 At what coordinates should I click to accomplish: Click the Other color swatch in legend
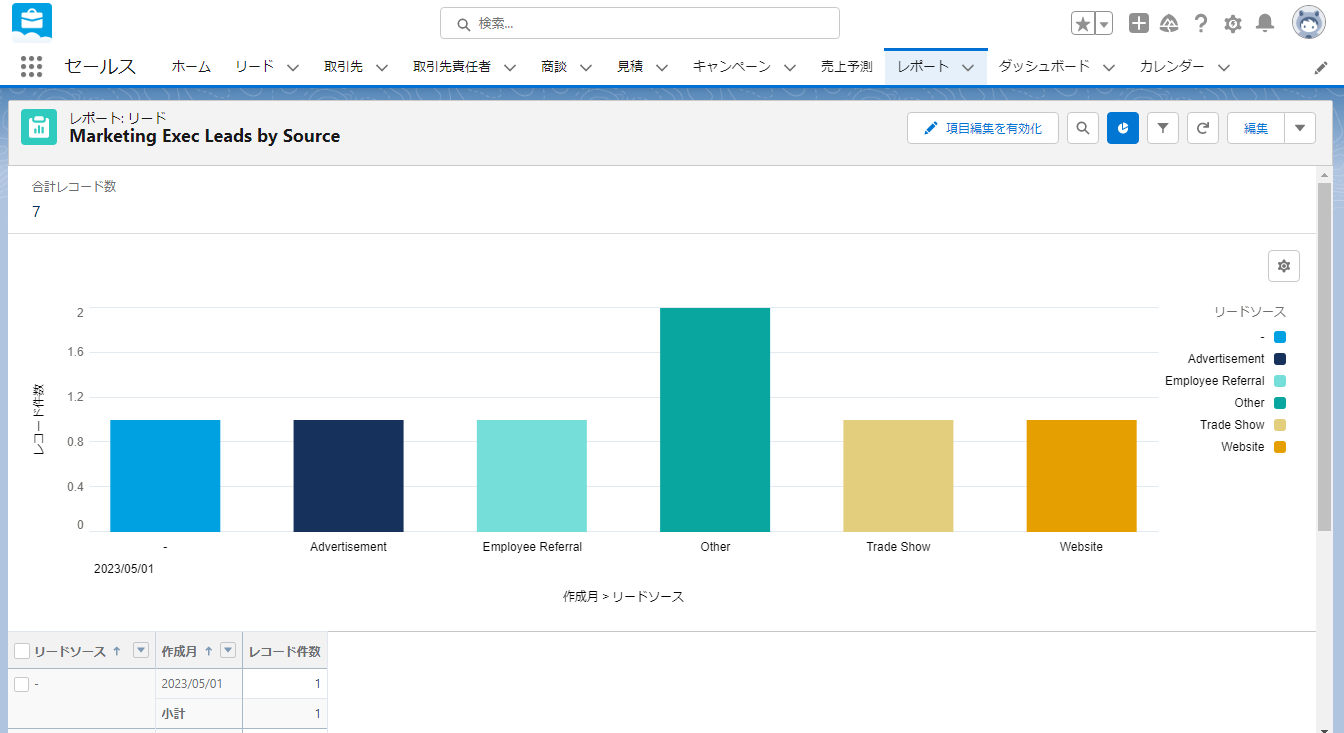(1280, 403)
